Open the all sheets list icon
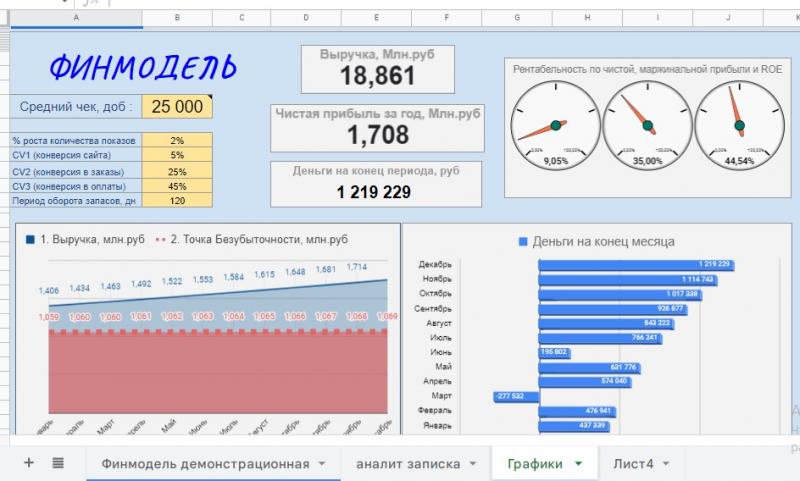This screenshot has height=481, width=800. point(58,463)
